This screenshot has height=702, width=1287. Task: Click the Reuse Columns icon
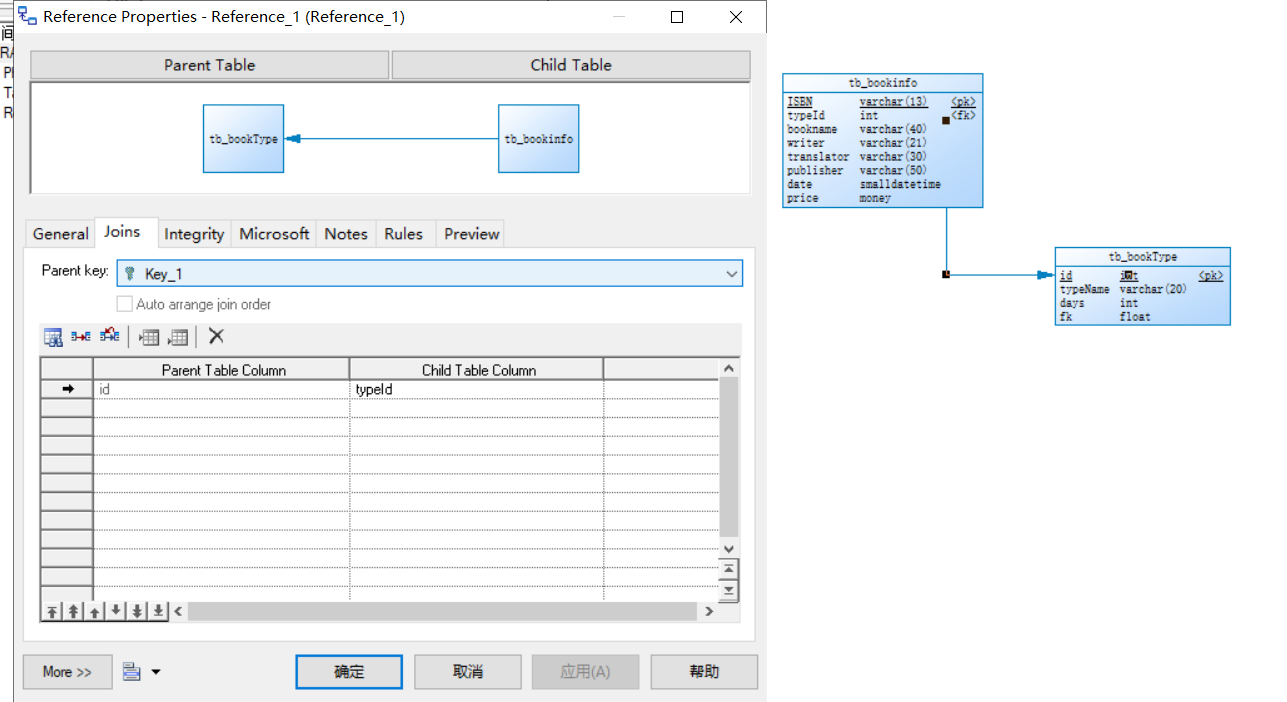pos(81,337)
